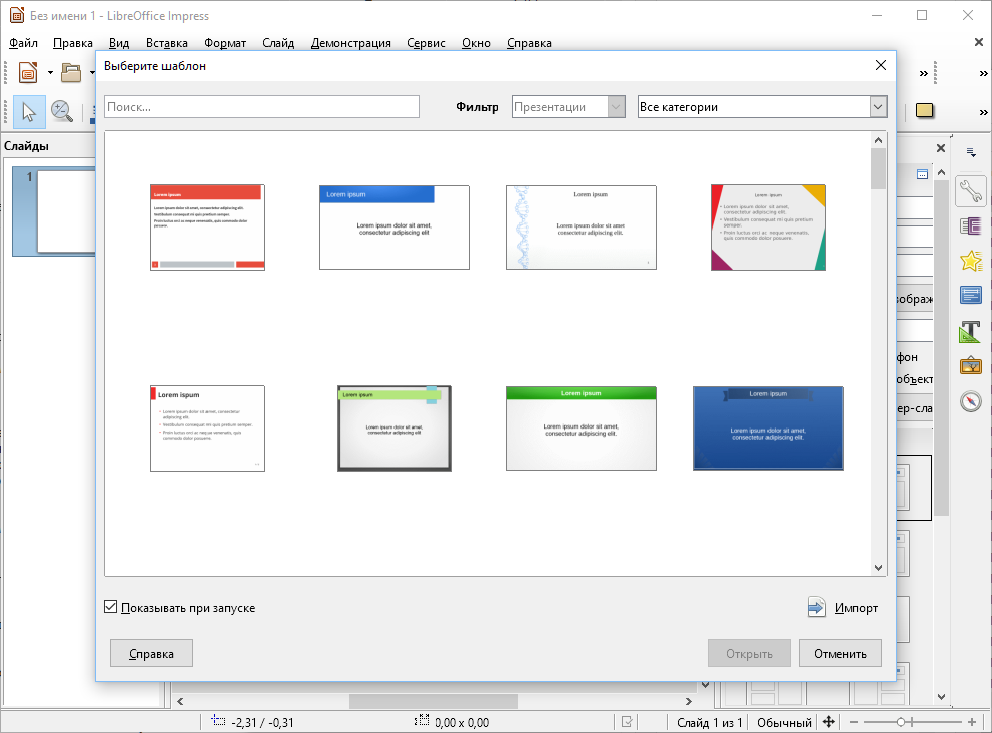Open the Styles sidebar panel icon
The width and height of the screenshot is (992, 733).
coord(971,331)
